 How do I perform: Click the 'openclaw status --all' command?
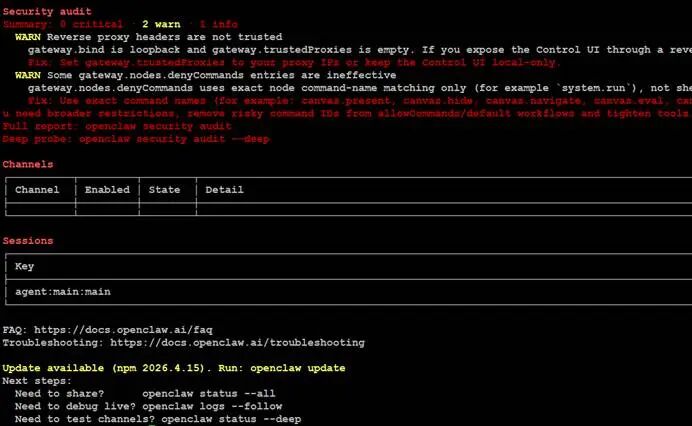[x=208, y=394]
